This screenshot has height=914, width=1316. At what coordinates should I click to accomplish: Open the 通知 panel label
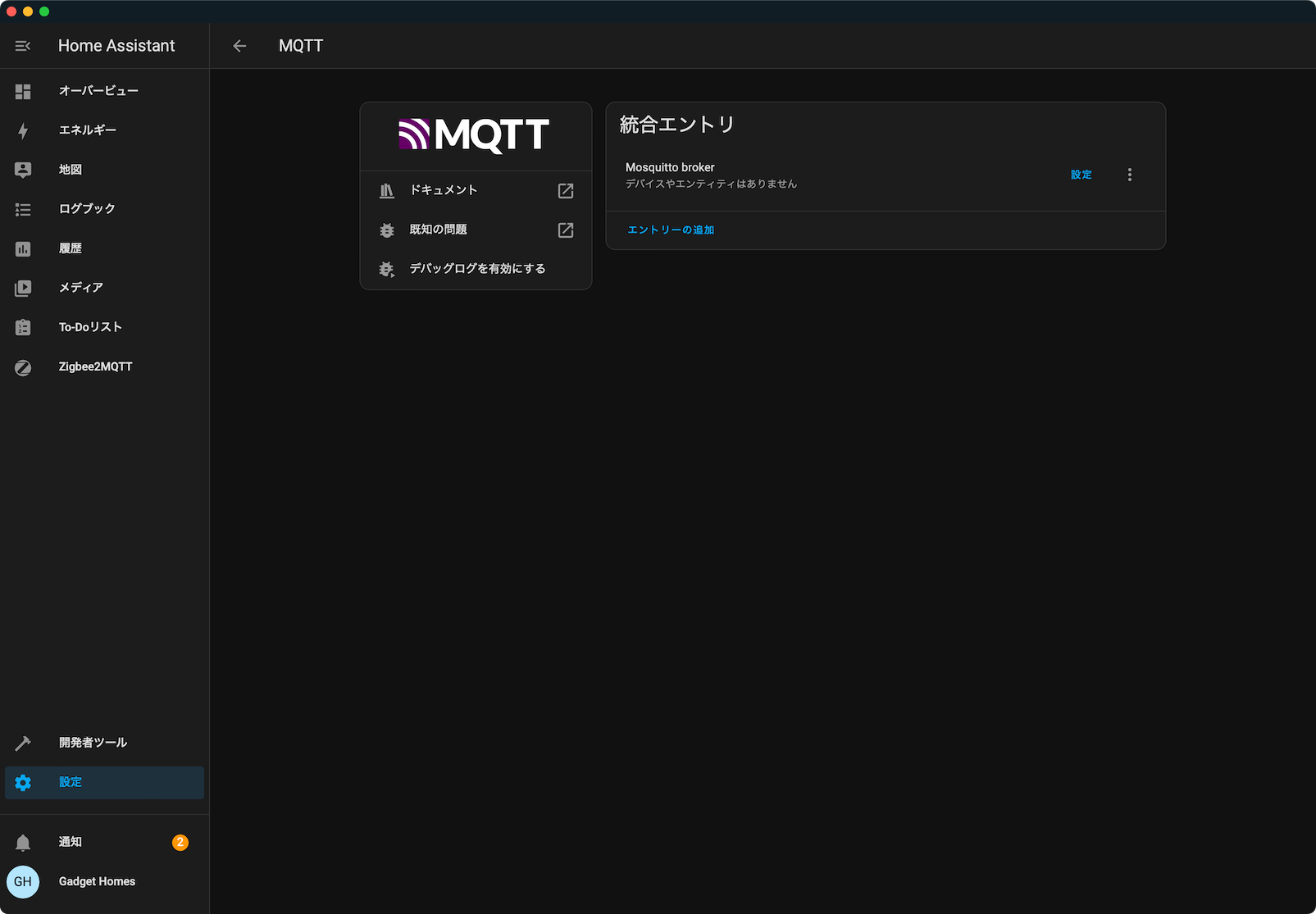(x=71, y=842)
